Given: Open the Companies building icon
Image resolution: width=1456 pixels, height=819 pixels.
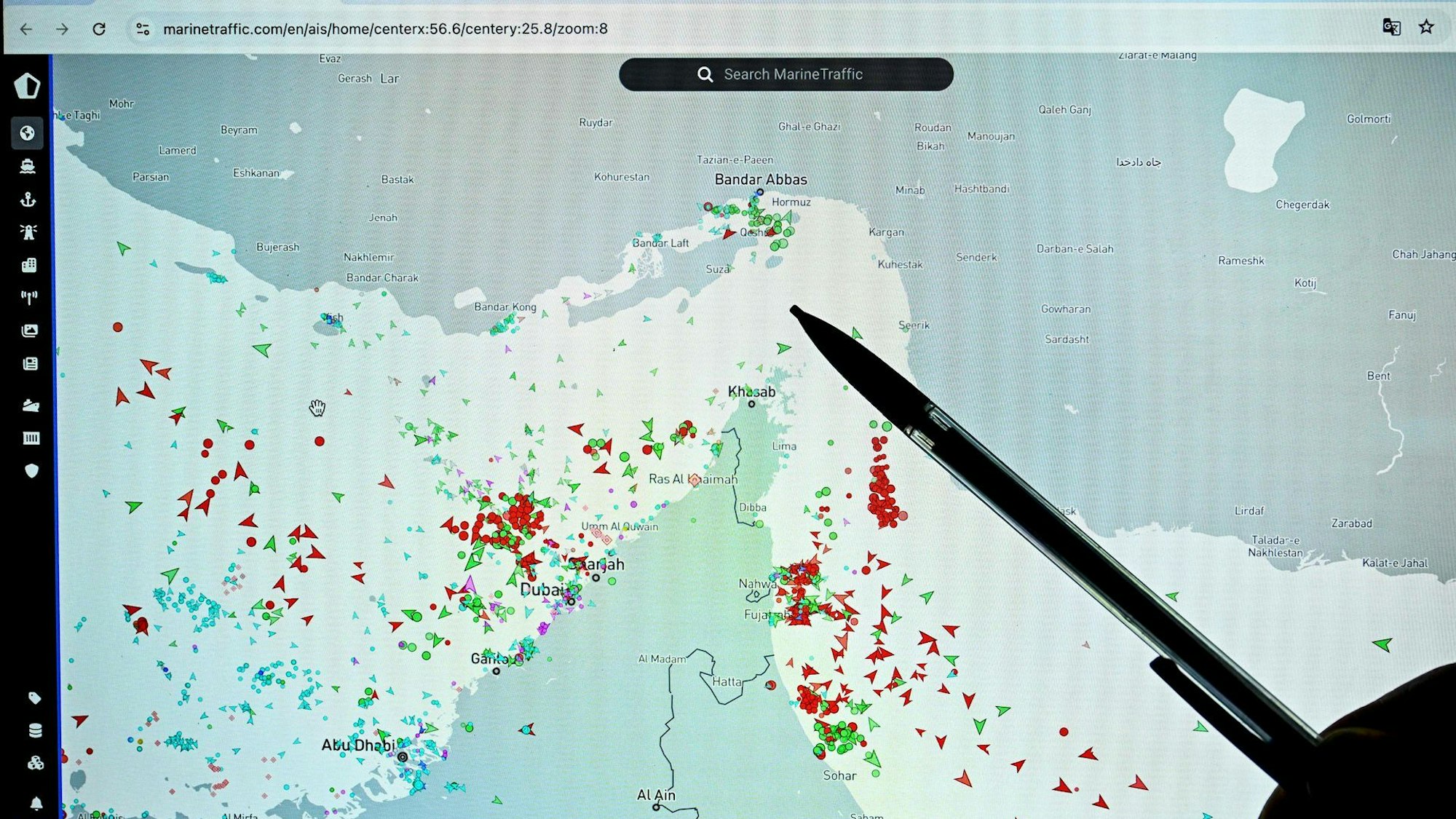Looking at the screenshot, I should pyautogui.click(x=29, y=265).
